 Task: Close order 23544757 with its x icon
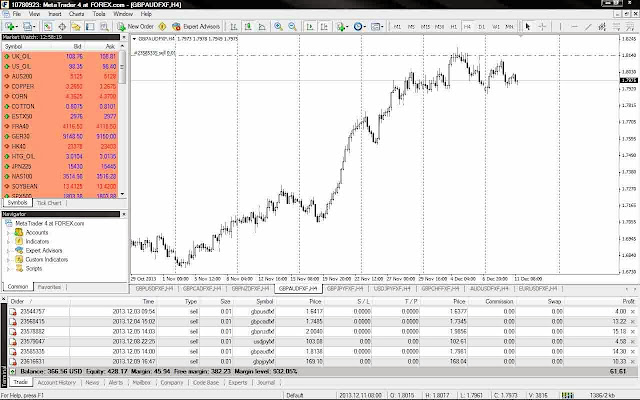point(633,311)
